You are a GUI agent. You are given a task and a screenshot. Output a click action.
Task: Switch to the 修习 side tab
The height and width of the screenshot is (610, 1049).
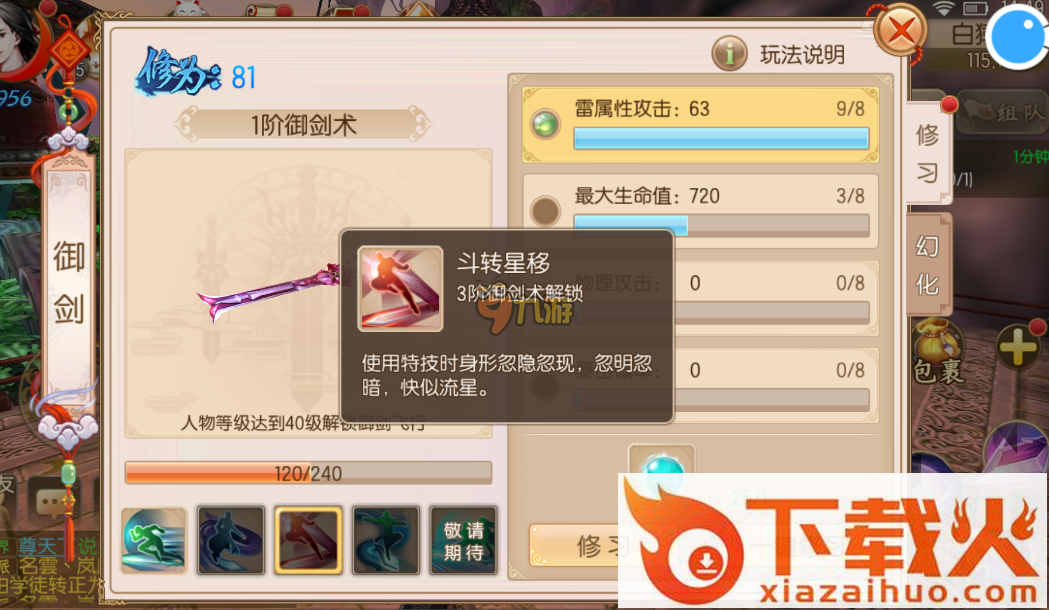pos(929,154)
